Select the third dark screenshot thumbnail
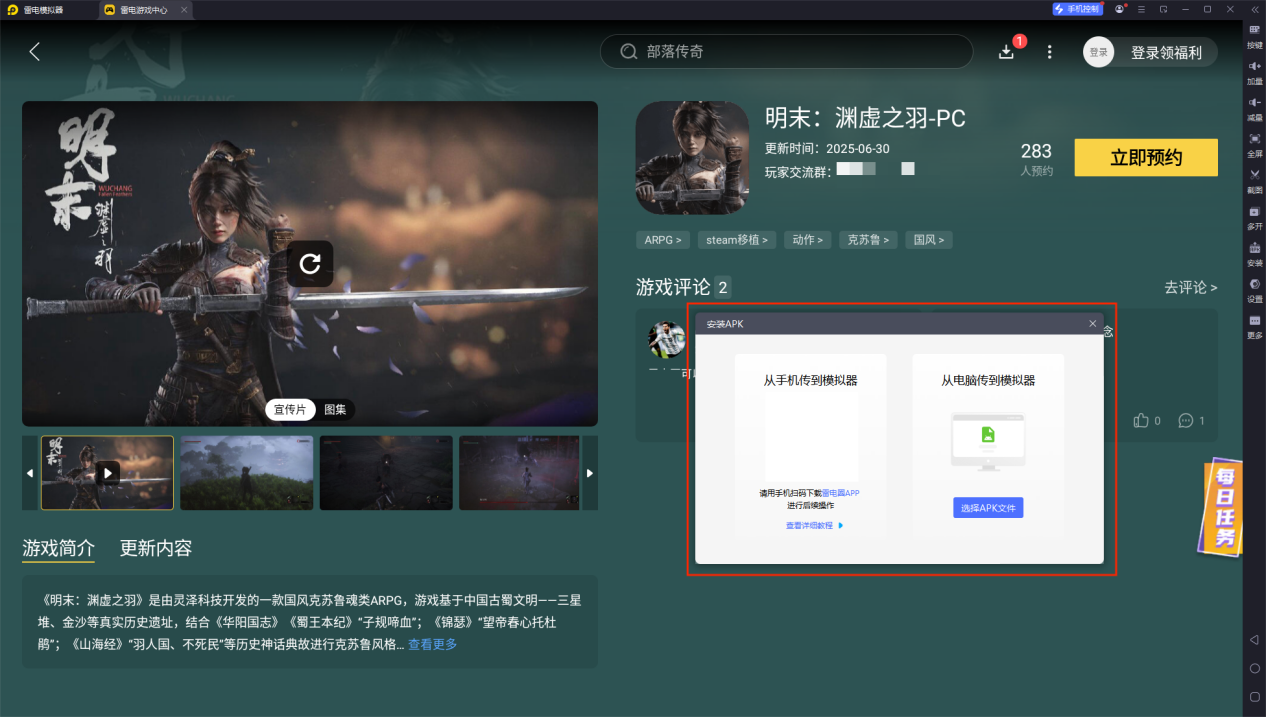1266x717 pixels. click(386, 473)
